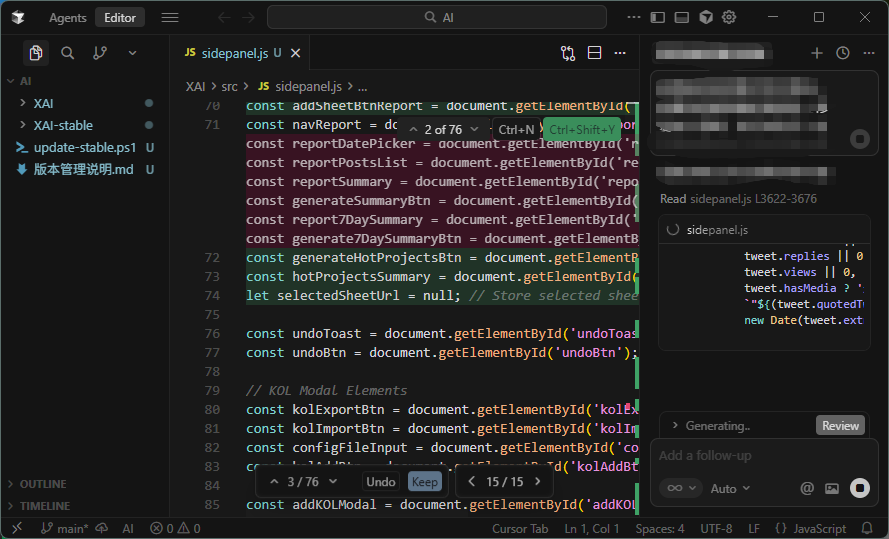
Task: Attach an image to the follow-up
Action: 832,488
